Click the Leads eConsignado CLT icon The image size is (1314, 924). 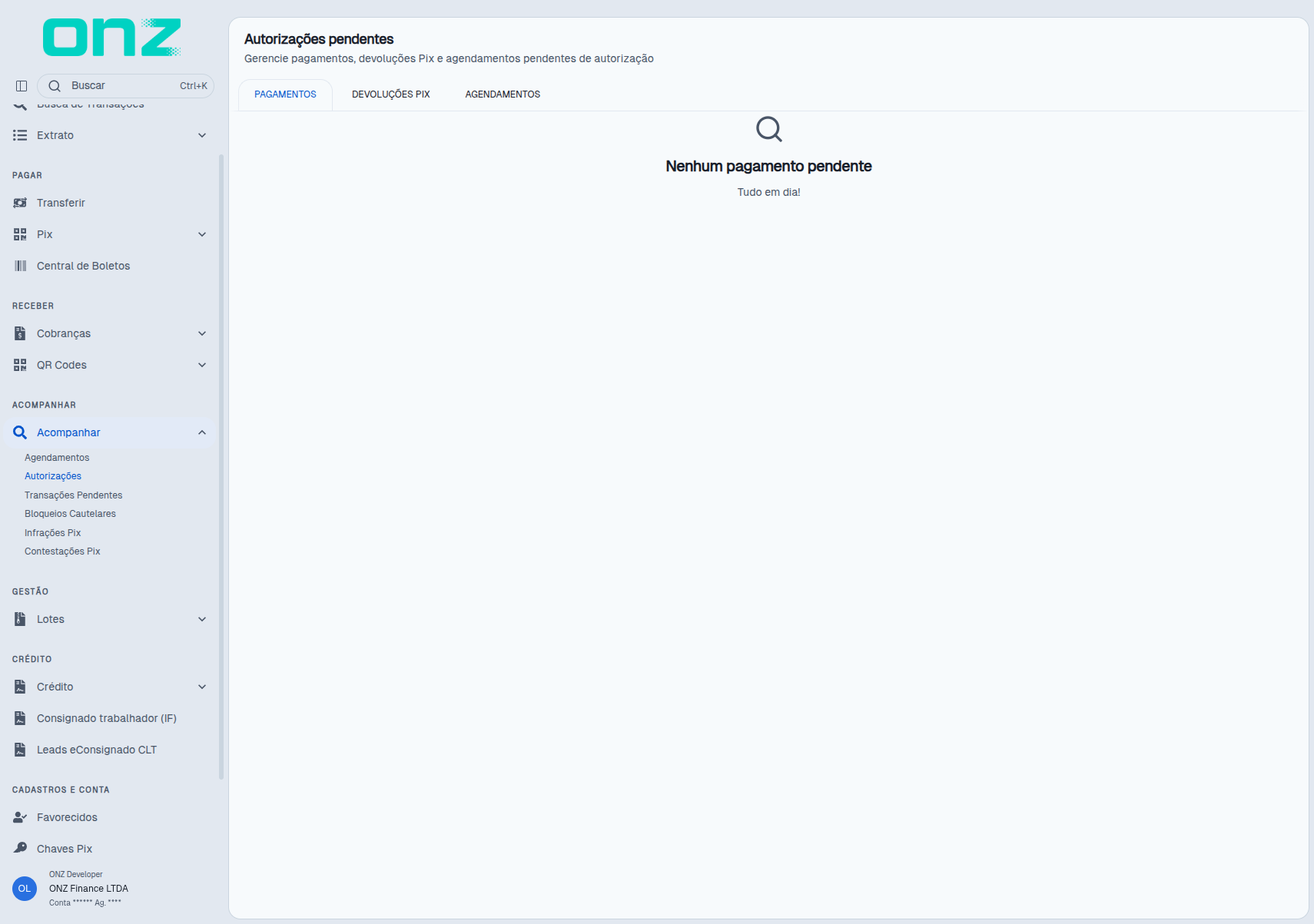point(20,750)
